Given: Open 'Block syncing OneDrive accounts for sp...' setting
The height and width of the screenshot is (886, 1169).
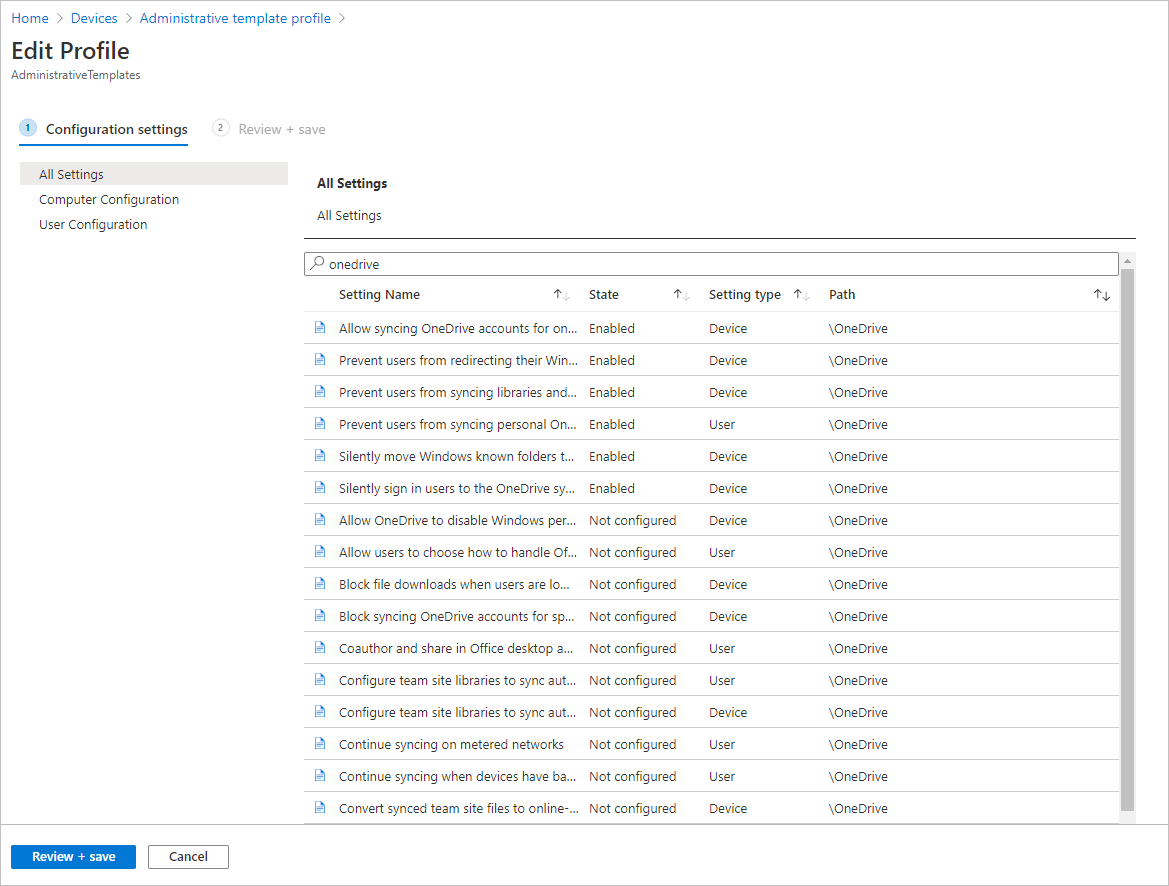Looking at the screenshot, I should point(456,617).
